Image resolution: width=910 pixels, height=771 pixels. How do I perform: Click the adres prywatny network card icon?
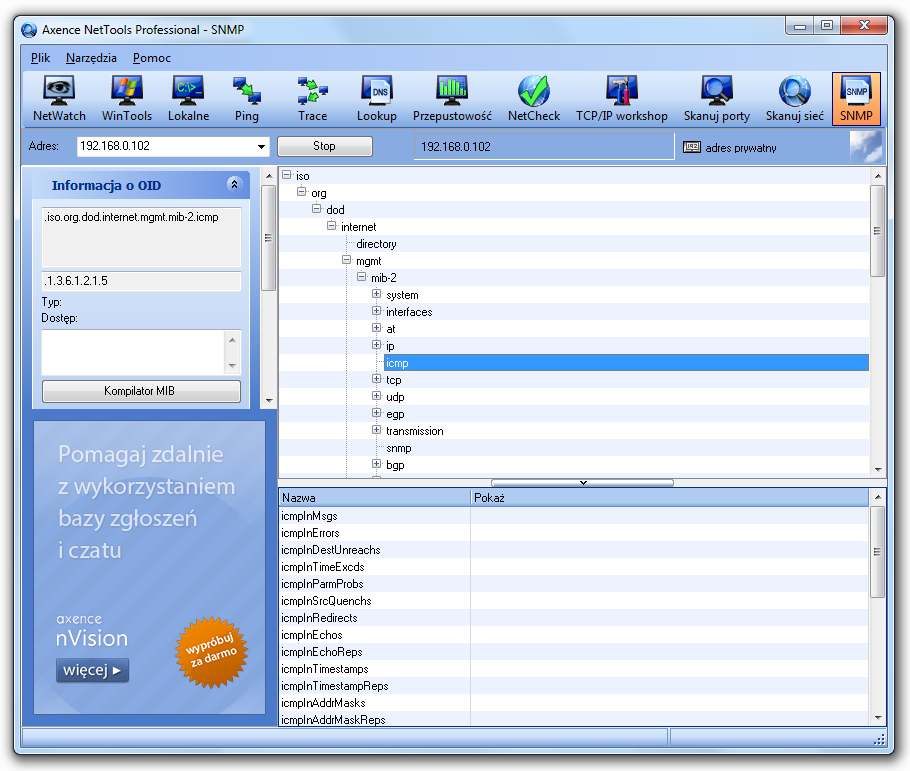pyautogui.click(x=692, y=147)
